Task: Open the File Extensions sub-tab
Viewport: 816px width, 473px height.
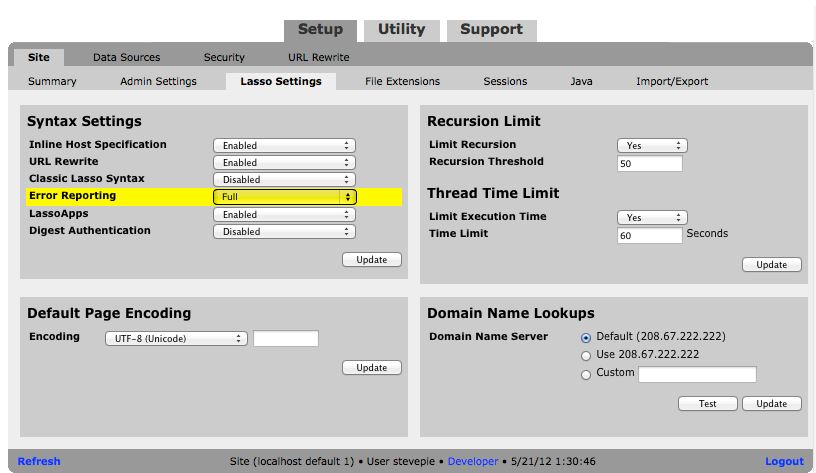Action: 402,81
